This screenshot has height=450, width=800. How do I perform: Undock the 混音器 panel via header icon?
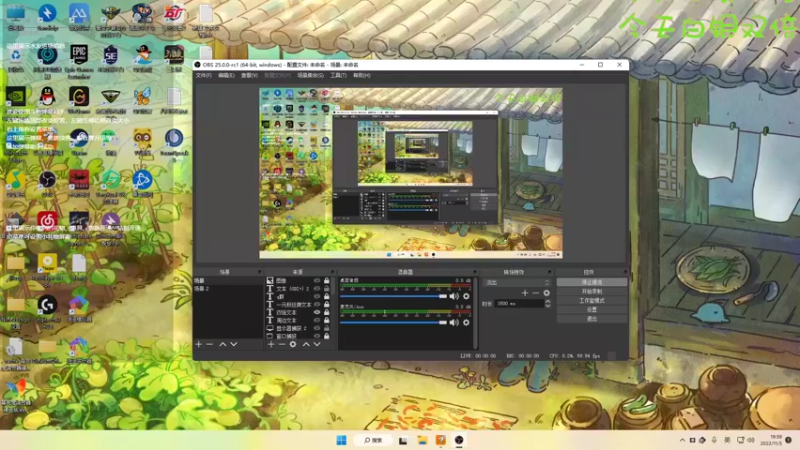pos(475,272)
